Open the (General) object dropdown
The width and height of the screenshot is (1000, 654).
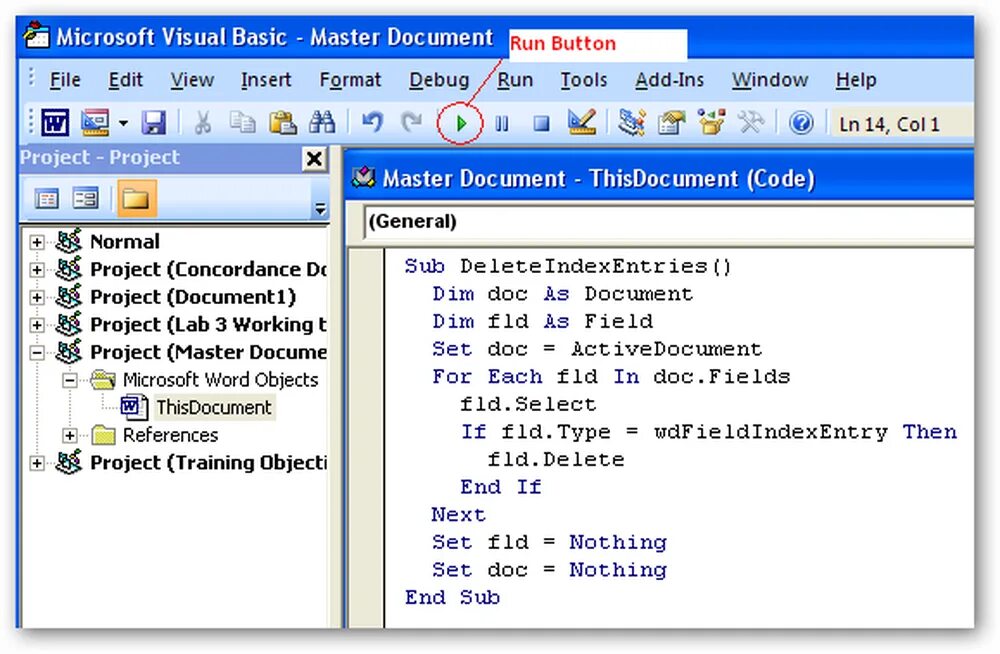[668, 222]
